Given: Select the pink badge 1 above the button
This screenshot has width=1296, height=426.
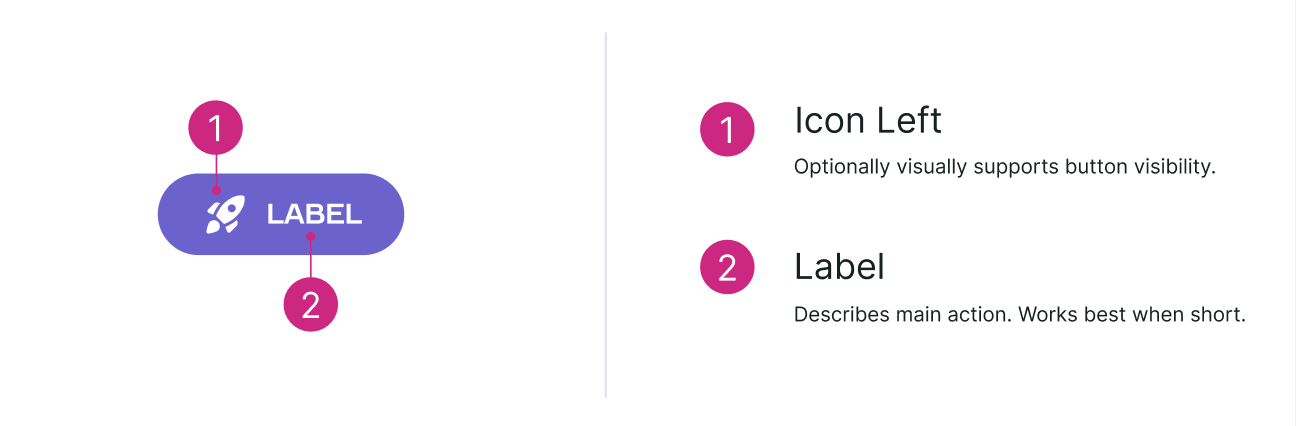Looking at the screenshot, I should pyautogui.click(x=216, y=127).
